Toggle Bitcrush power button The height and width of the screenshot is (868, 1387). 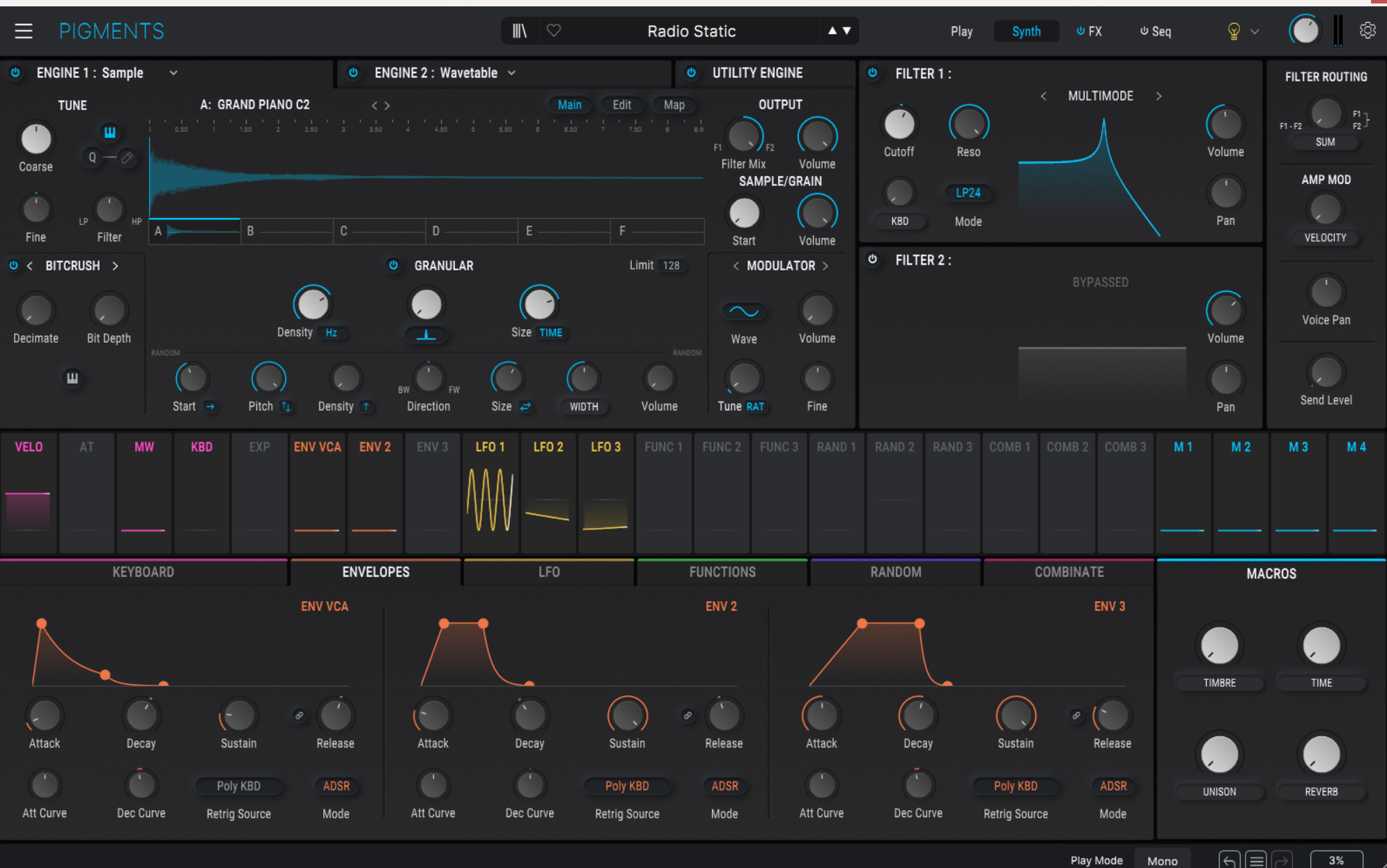coord(13,265)
